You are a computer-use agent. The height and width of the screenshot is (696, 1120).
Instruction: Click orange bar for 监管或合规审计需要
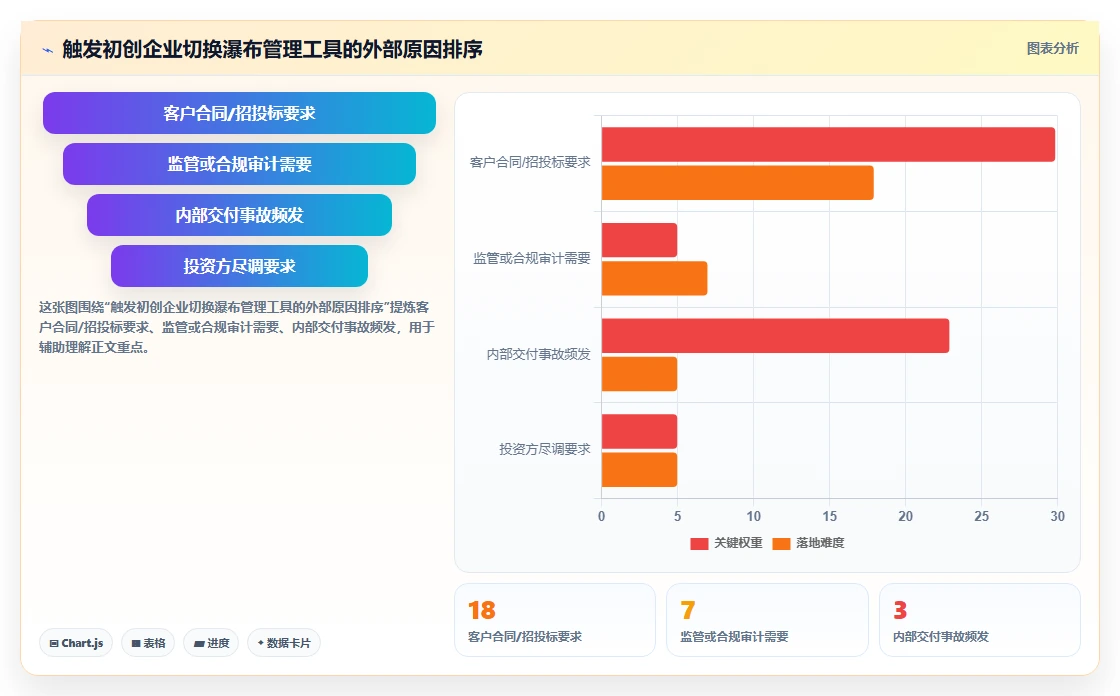click(654, 278)
